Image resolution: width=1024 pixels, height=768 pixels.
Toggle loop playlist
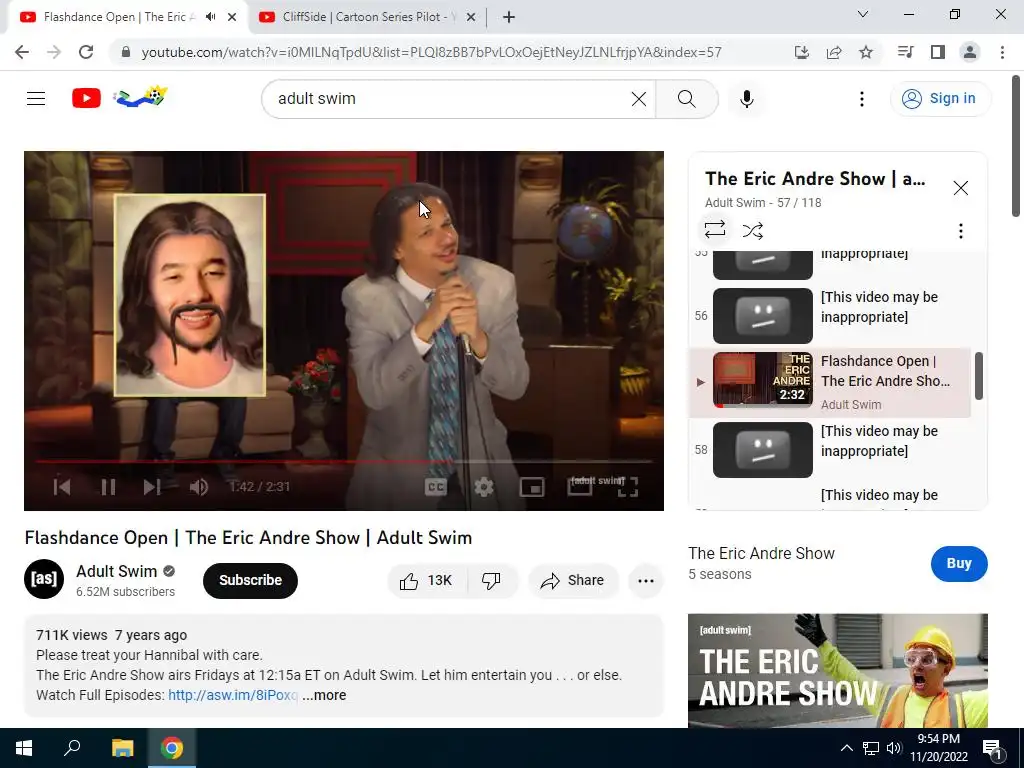click(714, 229)
